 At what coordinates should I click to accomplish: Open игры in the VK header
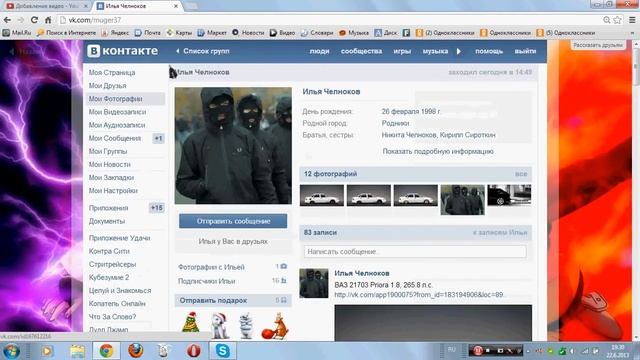[402, 51]
